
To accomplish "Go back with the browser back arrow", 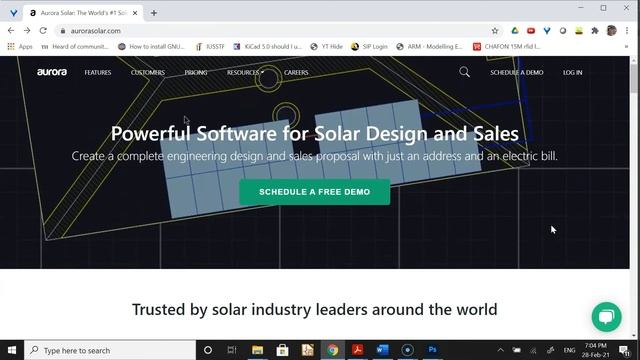I will 11,31.
